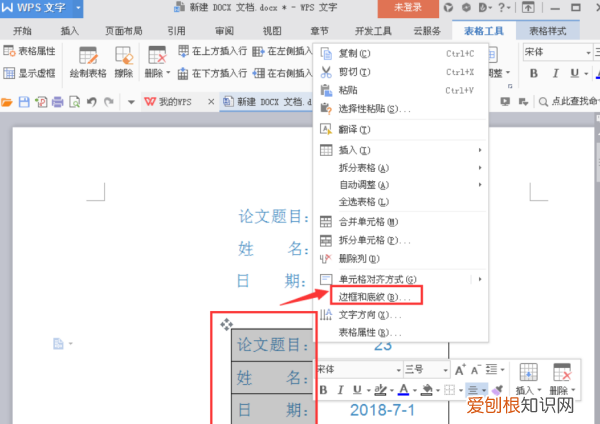The image size is (600, 424).
Task: Click the print icon in quick toolbar
Action: [x=58, y=102]
